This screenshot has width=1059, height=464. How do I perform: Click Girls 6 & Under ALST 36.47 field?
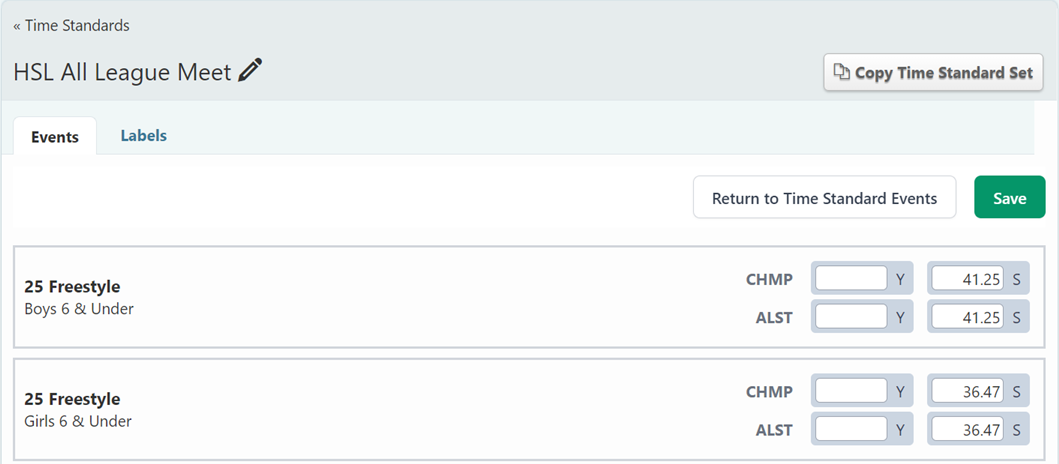click(x=967, y=430)
